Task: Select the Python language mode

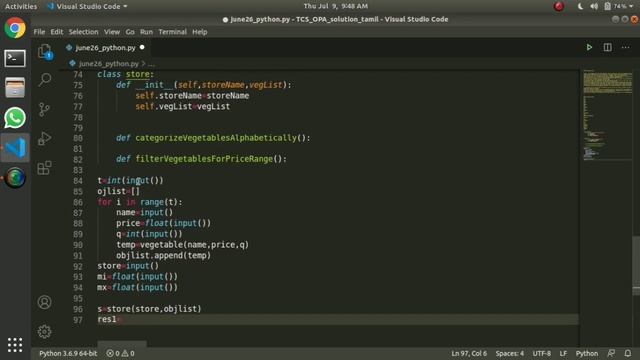Action: pos(587,353)
